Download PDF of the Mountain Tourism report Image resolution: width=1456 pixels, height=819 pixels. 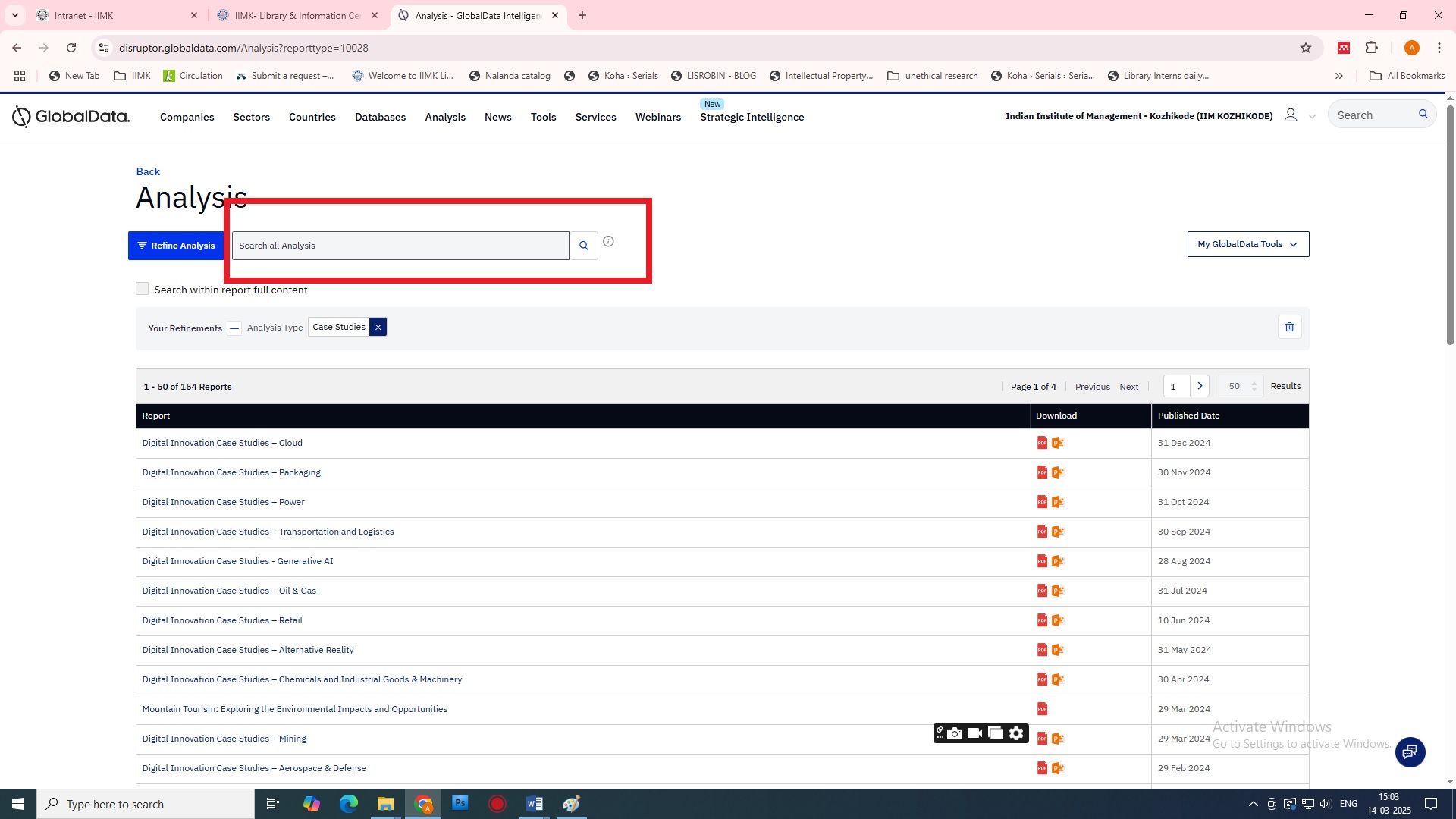click(x=1042, y=709)
